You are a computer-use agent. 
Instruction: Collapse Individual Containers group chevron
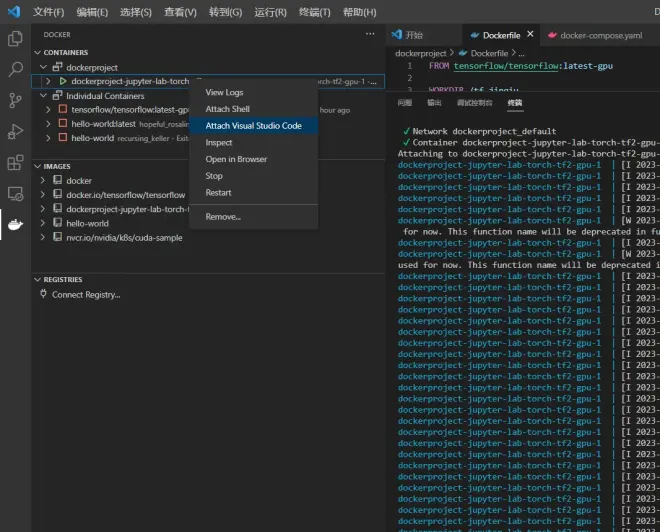point(43,96)
